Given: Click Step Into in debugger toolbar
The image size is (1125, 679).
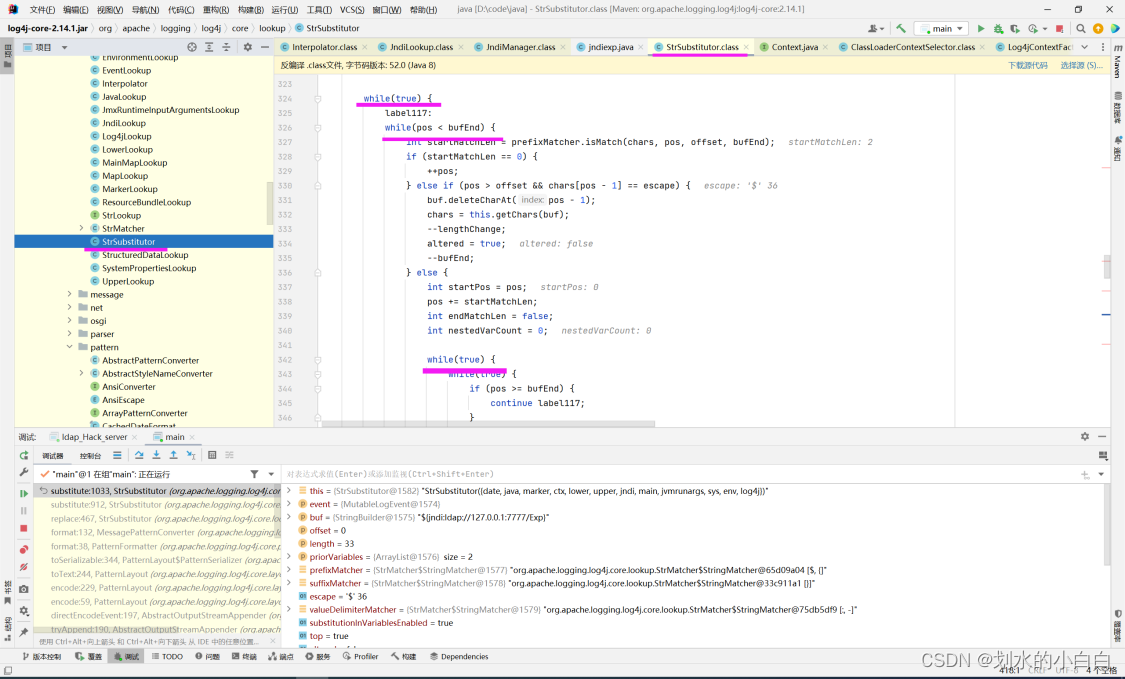Looking at the screenshot, I should [x=156, y=455].
